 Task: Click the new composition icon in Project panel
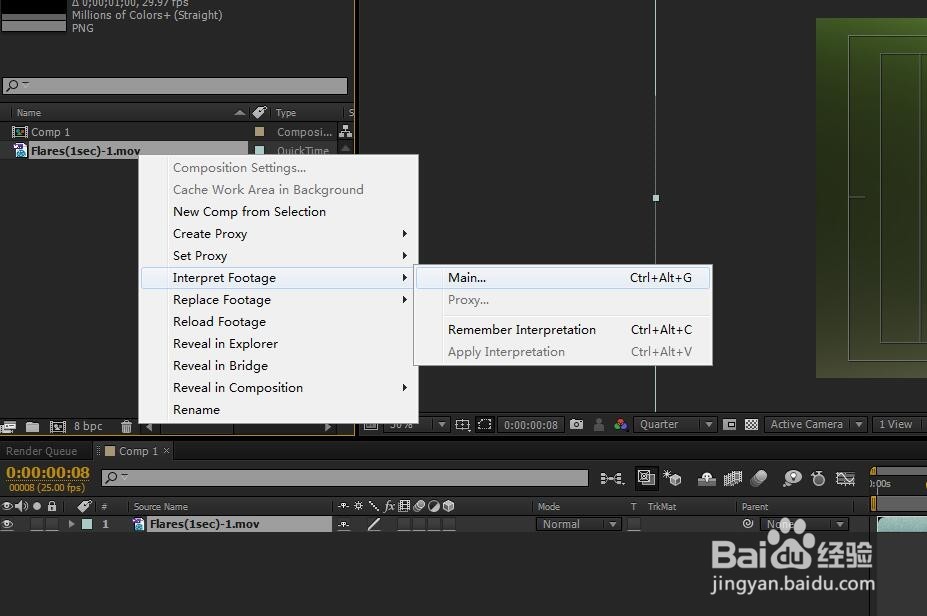[57, 426]
